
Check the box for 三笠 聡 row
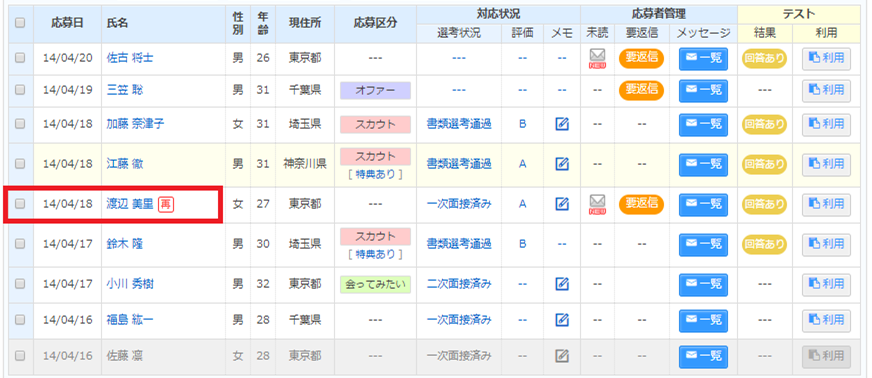tap(20, 90)
